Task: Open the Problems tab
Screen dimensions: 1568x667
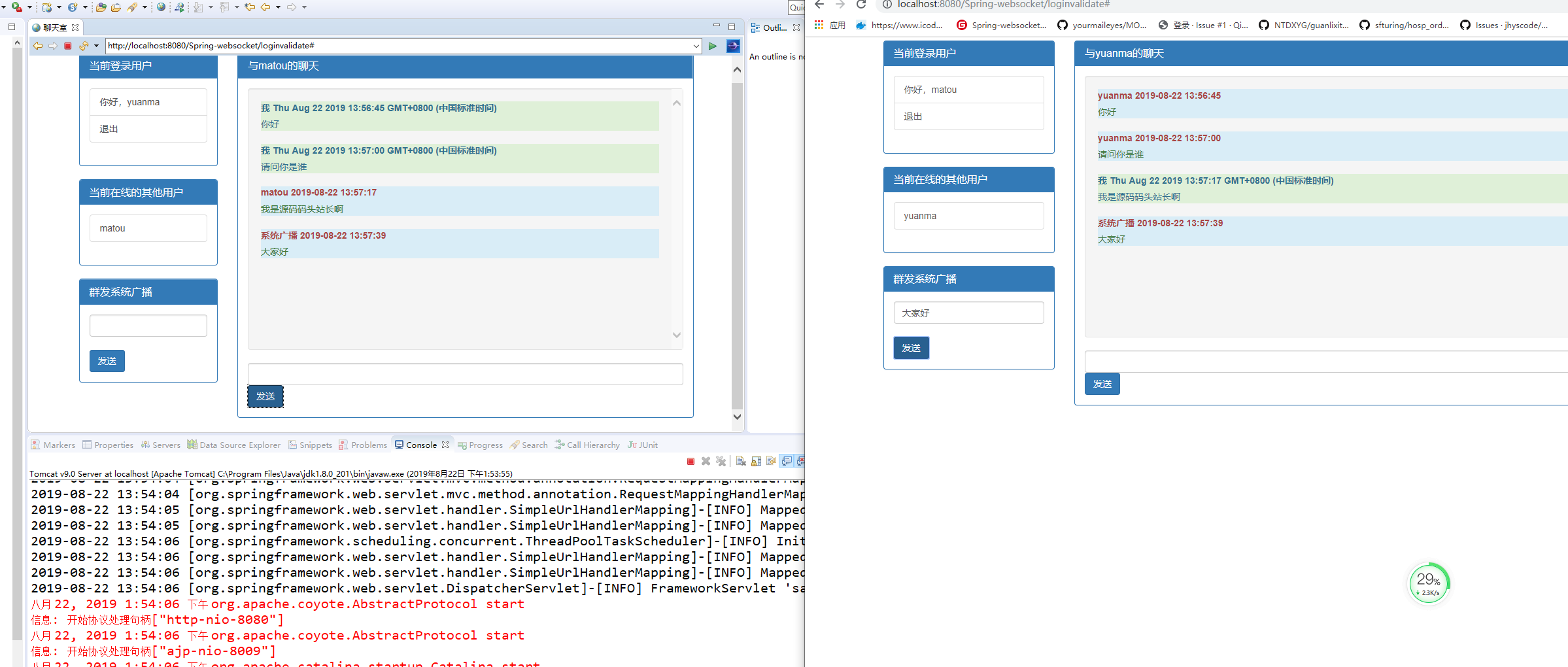Action: click(368, 445)
